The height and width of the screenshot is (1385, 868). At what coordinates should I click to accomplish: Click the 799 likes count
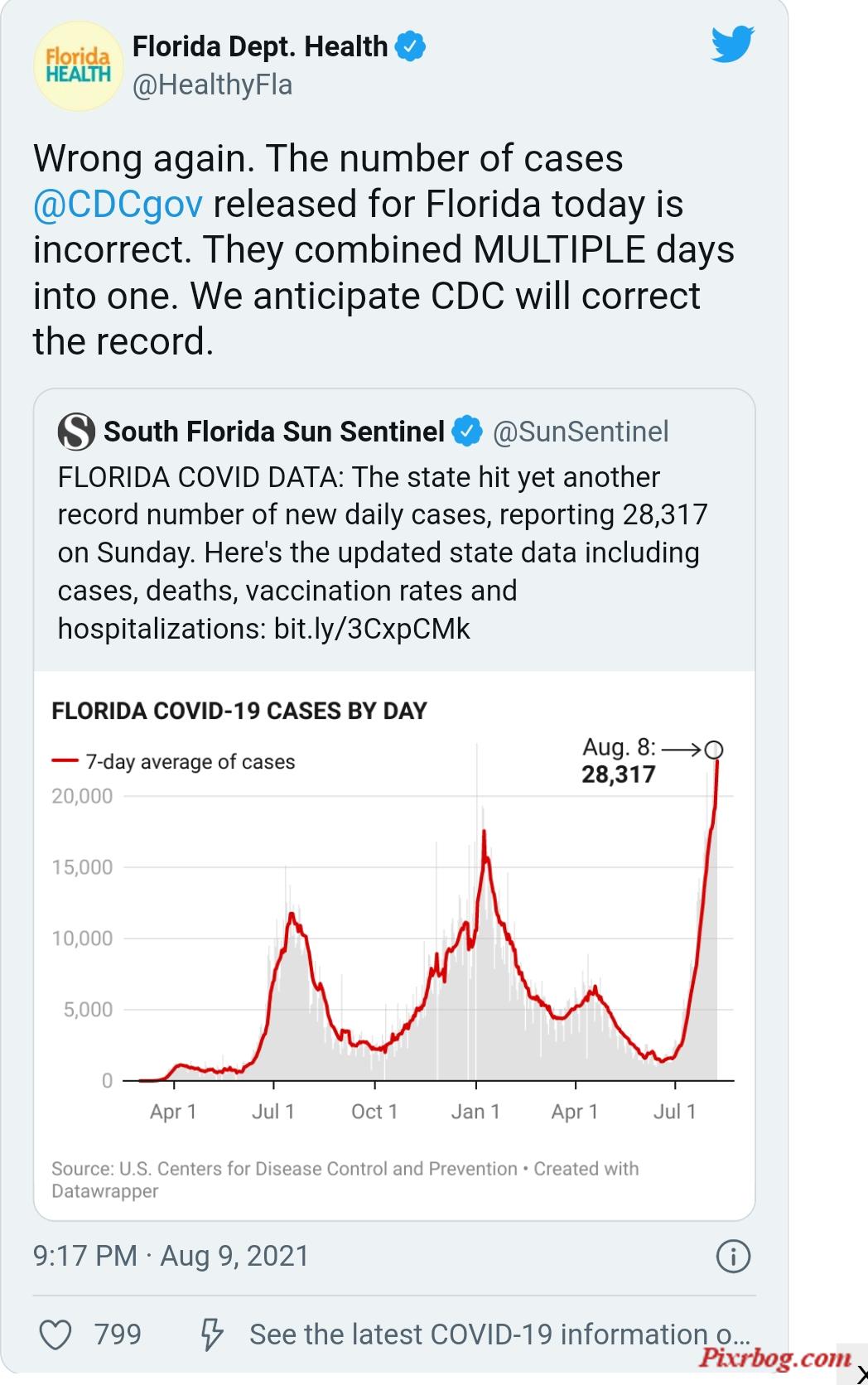(118, 1334)
